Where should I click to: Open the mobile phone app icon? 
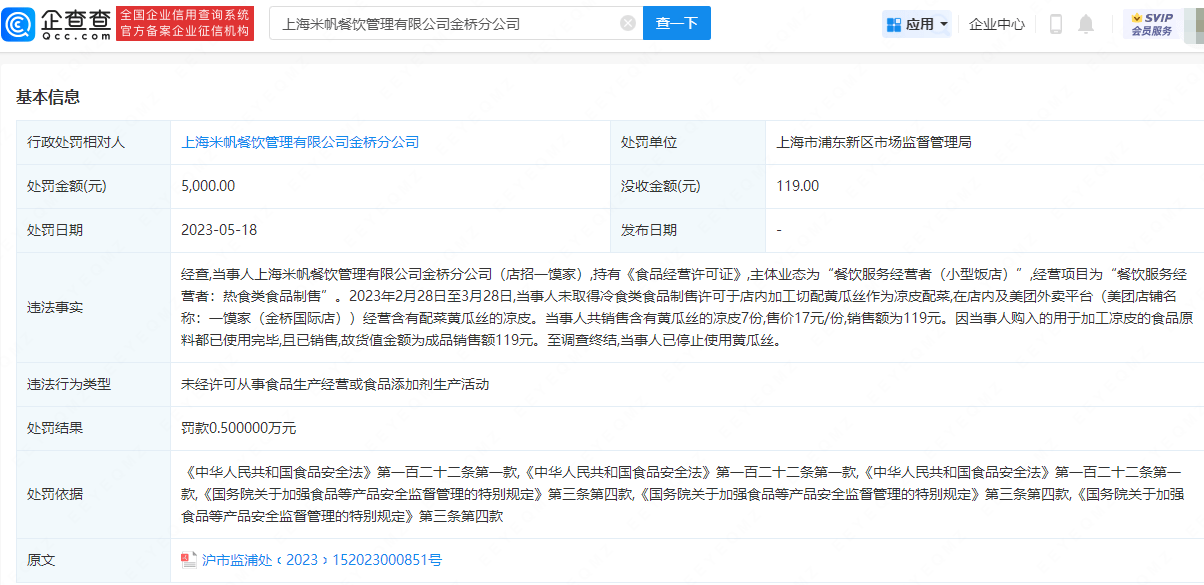(x=1055, y=24)
